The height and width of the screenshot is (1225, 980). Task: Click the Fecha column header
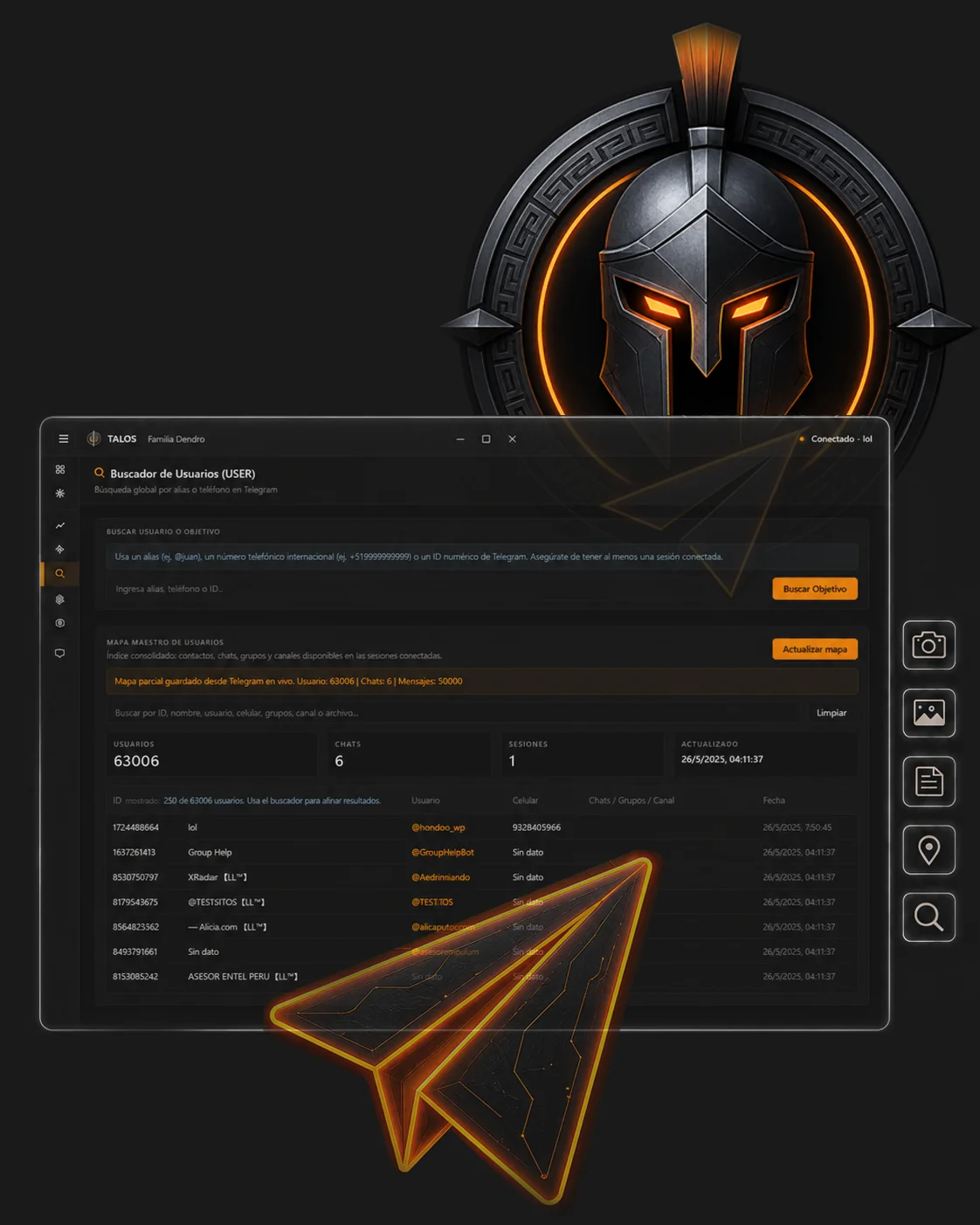click(774, 800)
